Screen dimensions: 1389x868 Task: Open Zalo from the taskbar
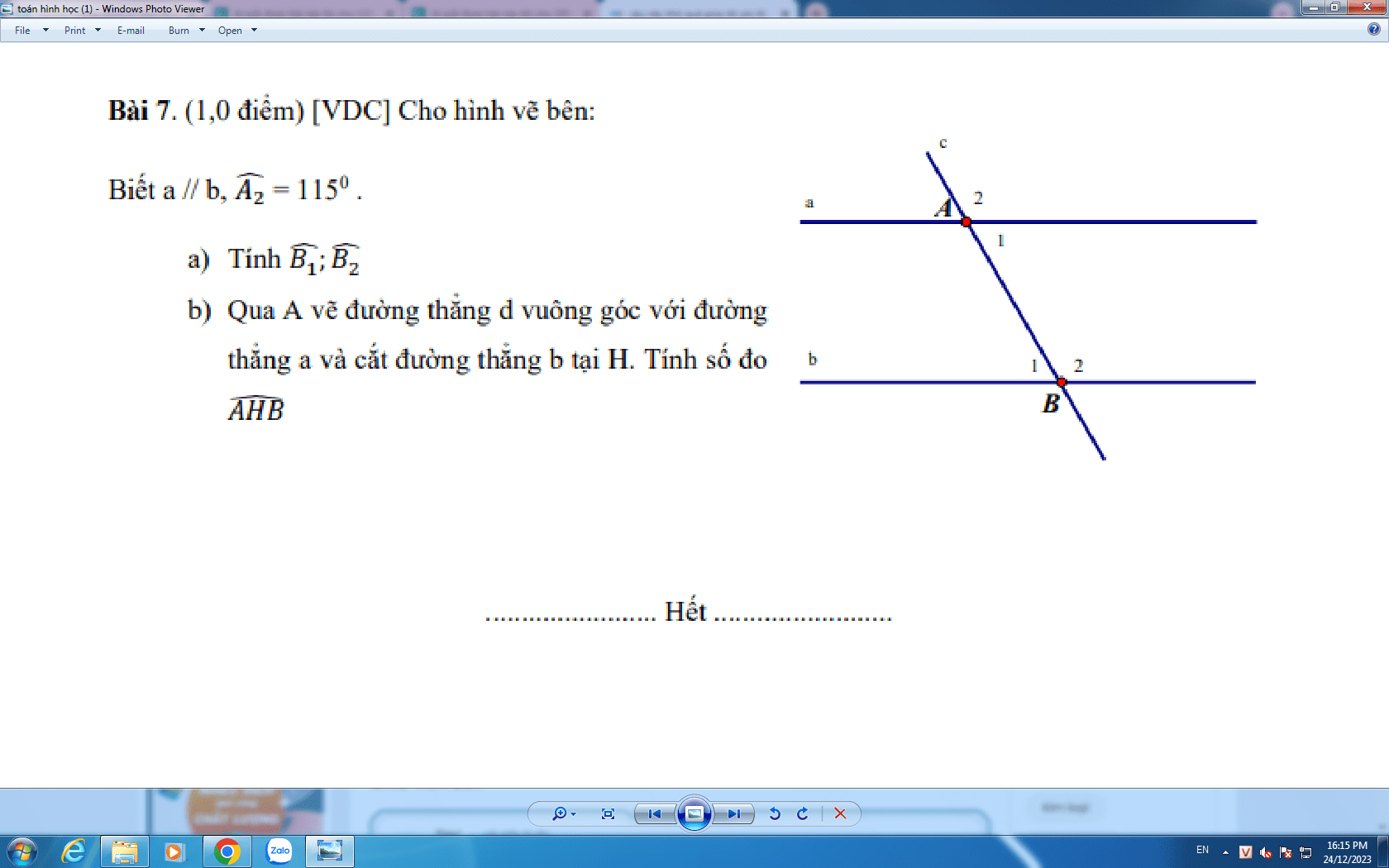(279, 851)
